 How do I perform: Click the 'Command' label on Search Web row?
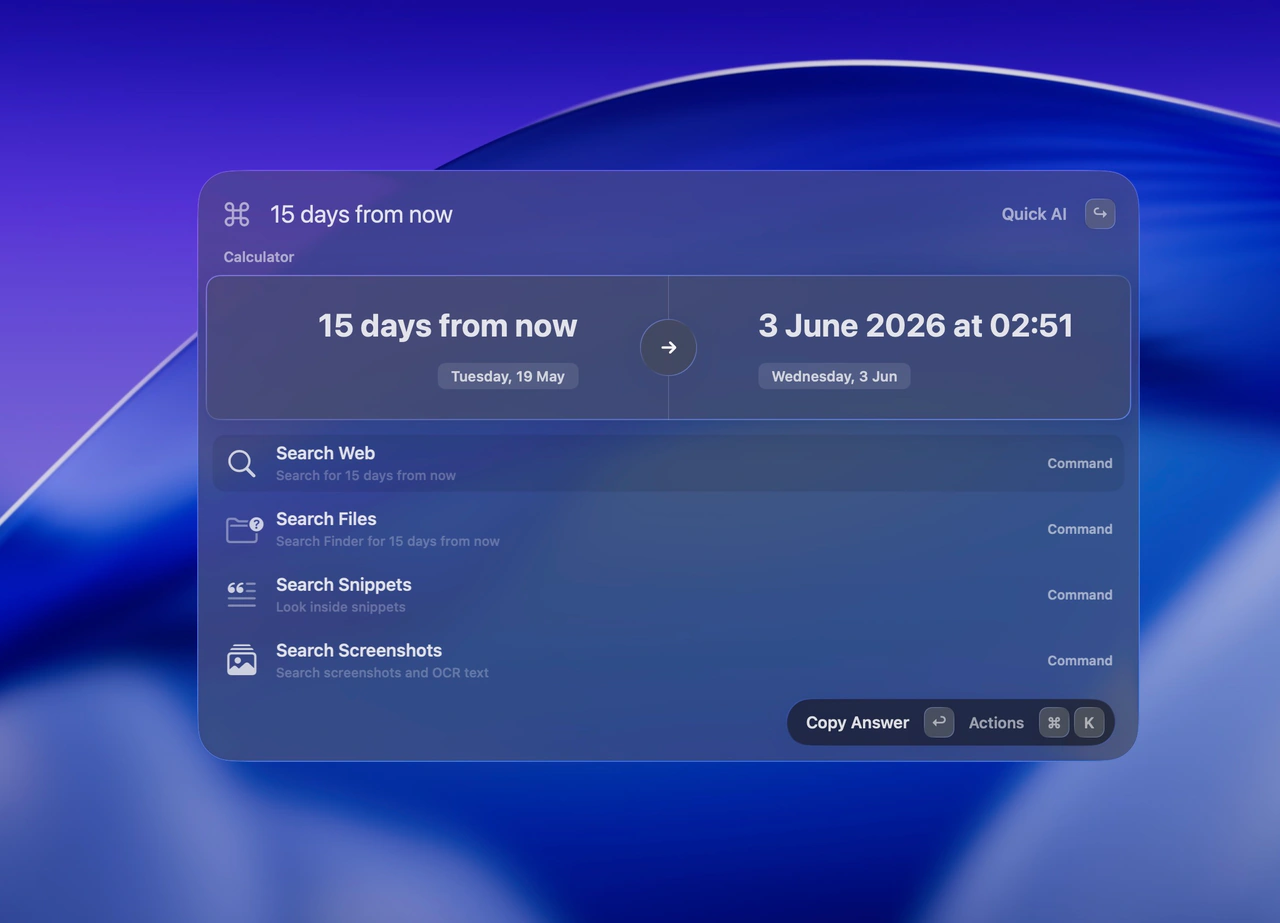coord(1080,463)
